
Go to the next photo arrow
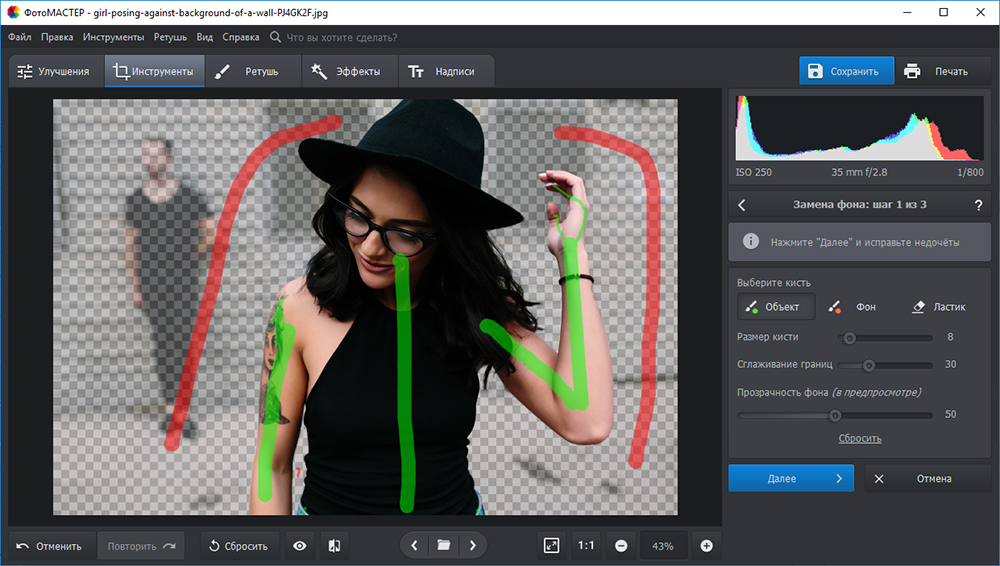pyautogui.click(x=473, y=546)
